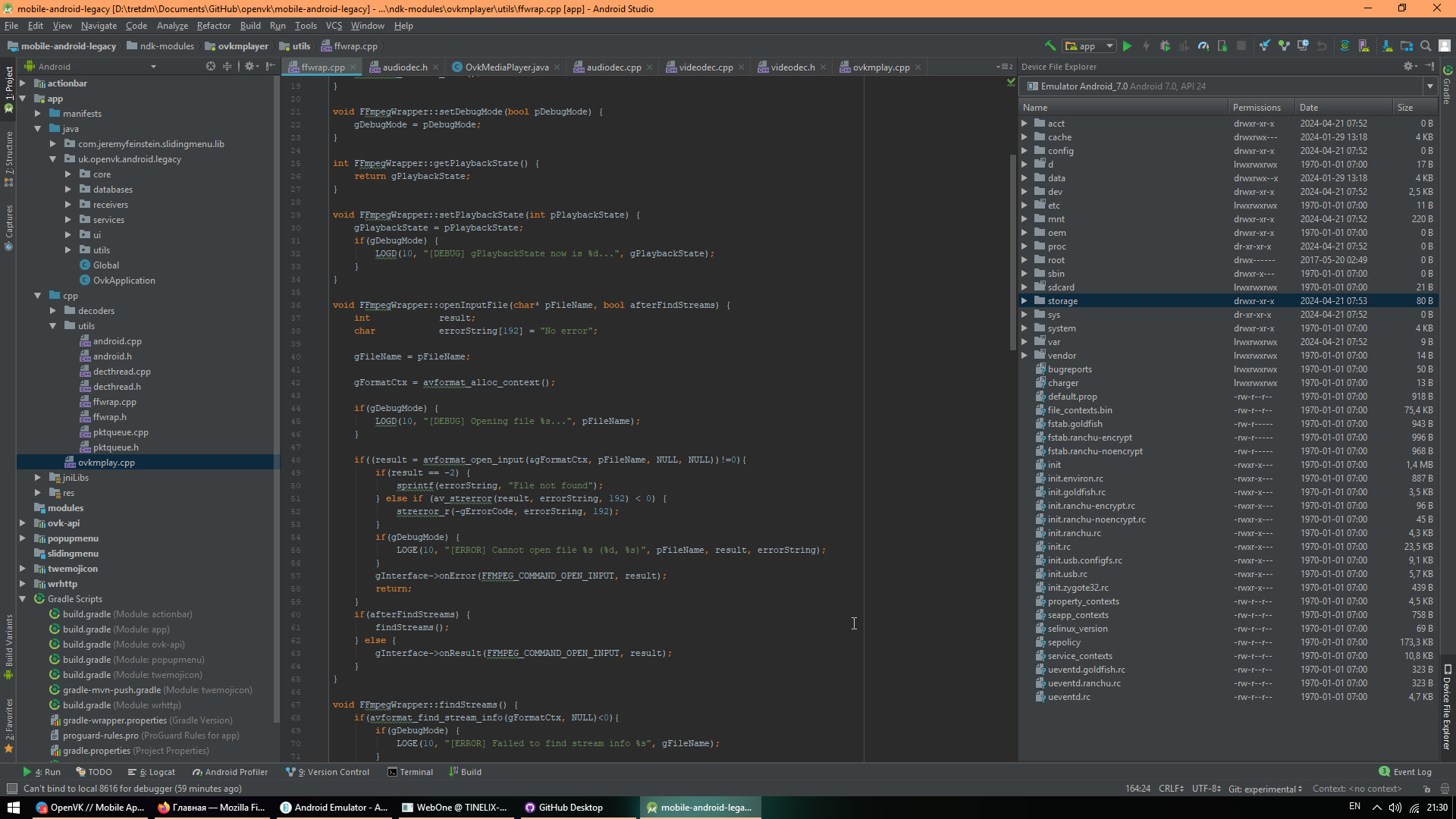1456x819 pixels.
Task: Open the app run configuration dropdown
Action: tap(1089, 46)
